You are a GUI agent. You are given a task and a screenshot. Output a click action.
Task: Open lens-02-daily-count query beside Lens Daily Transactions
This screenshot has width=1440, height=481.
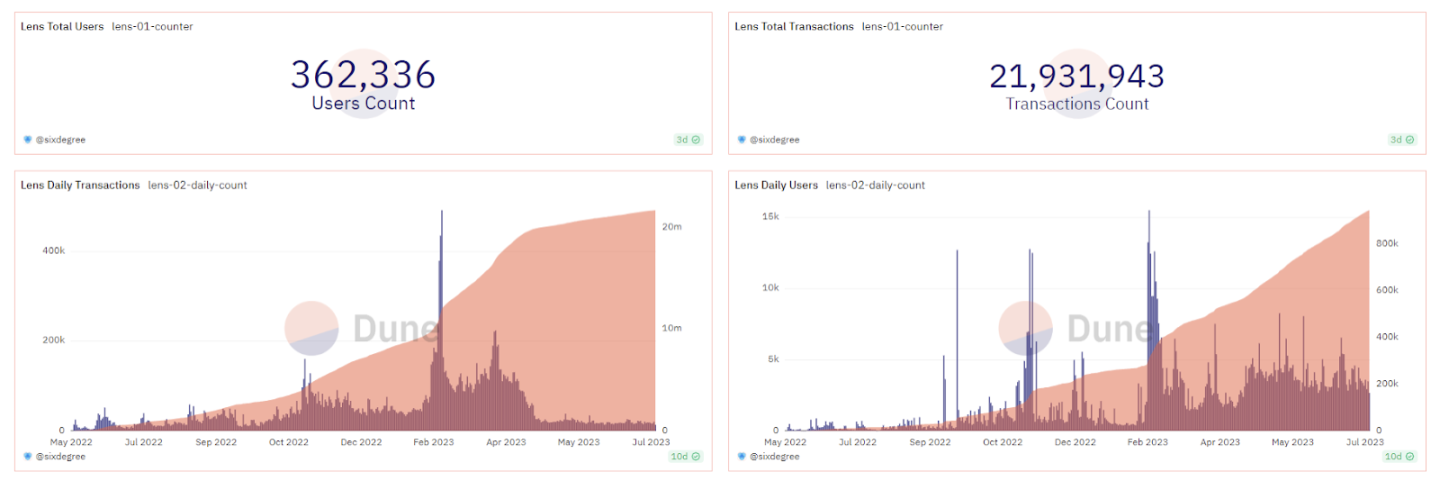(197, 185)
